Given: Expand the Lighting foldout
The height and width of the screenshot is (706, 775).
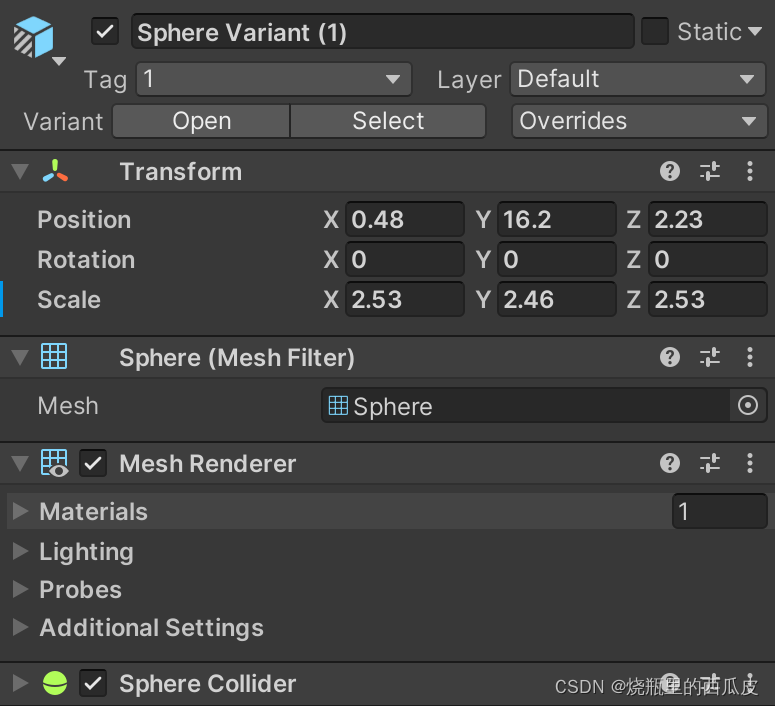Looking at the screenshot, I should pyautogui.click(x=20, y=551).
